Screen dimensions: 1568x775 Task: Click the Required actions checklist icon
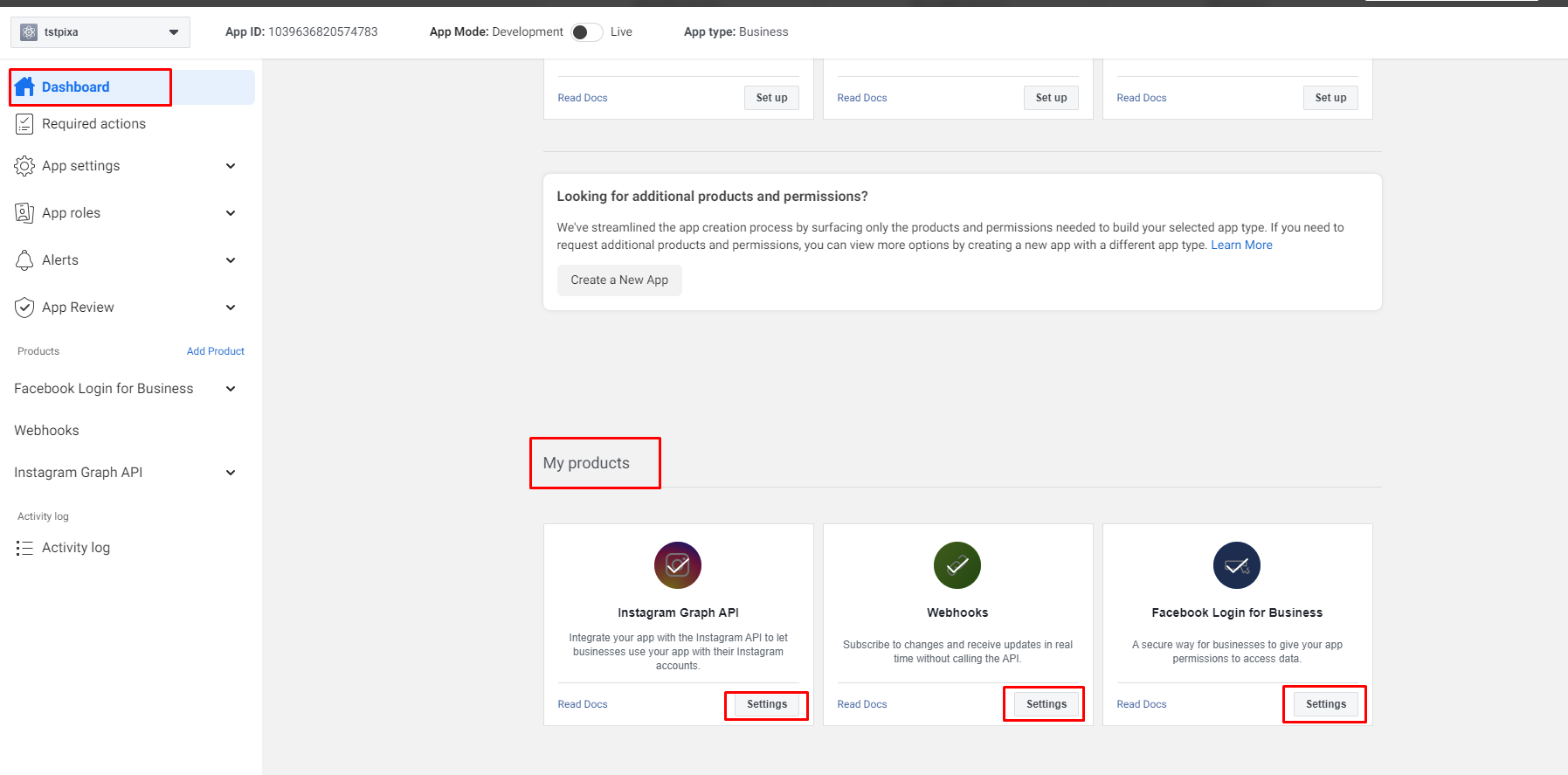(24, 124)
